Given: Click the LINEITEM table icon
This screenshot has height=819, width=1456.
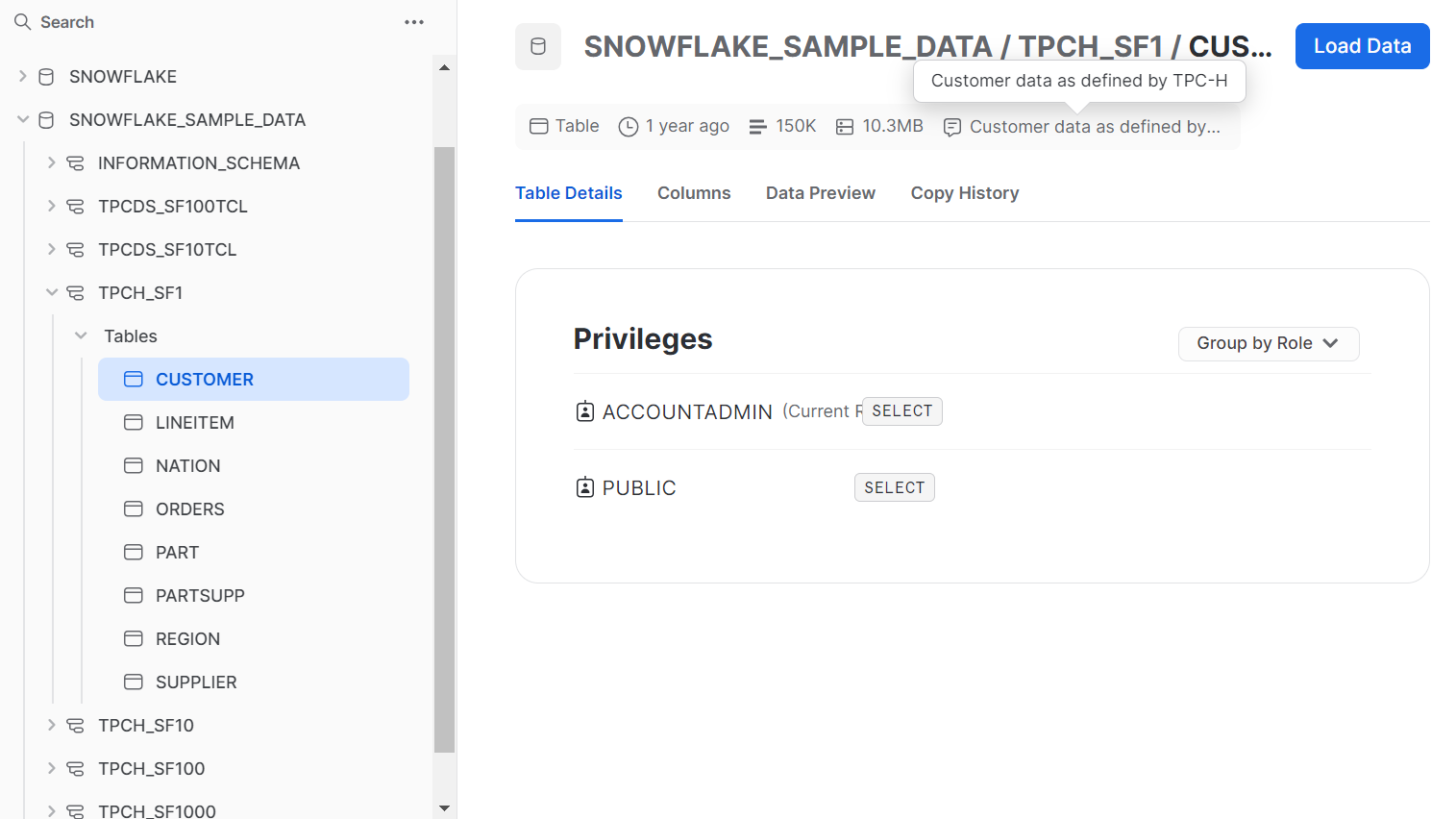Looking at the screenshot, I should (134, 423).
